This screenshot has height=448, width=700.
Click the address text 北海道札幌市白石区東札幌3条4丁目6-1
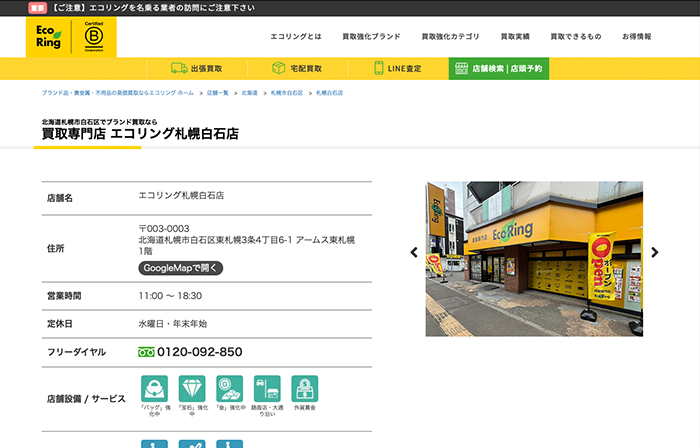click(x=215, y=240)
